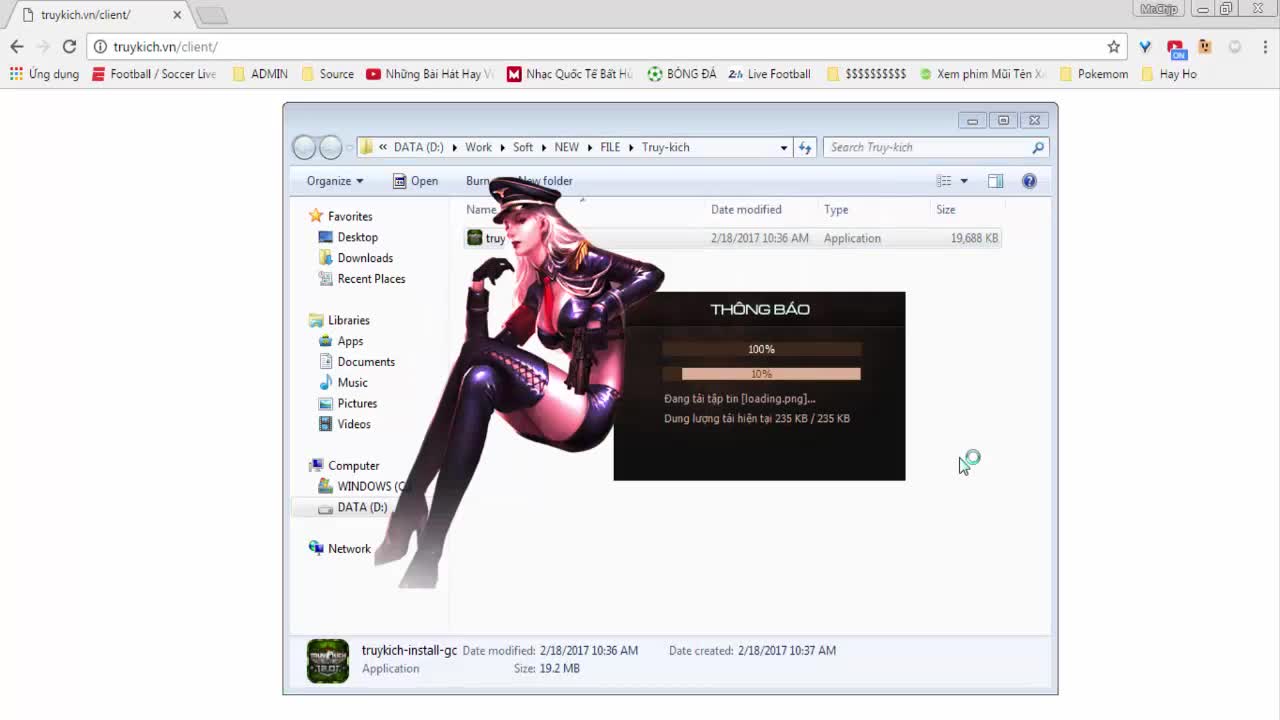Screen dimensions: 1280x720
Task: Open the Pictures library
Action: (x=348, y=404)
